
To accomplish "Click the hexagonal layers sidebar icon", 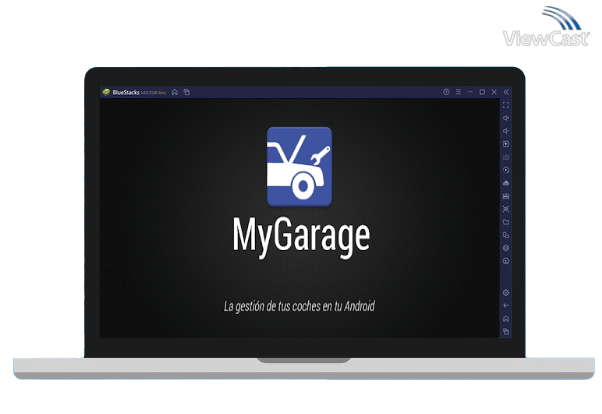I will point(506,248).
